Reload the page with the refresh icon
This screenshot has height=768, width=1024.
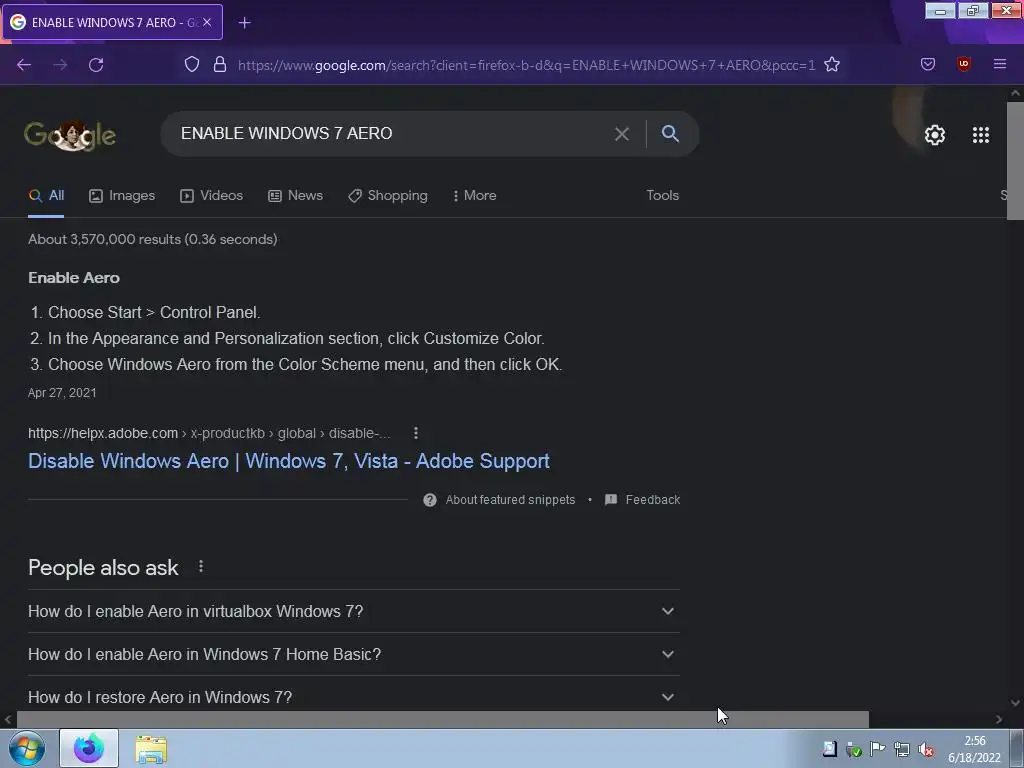(x=96, y=65)
